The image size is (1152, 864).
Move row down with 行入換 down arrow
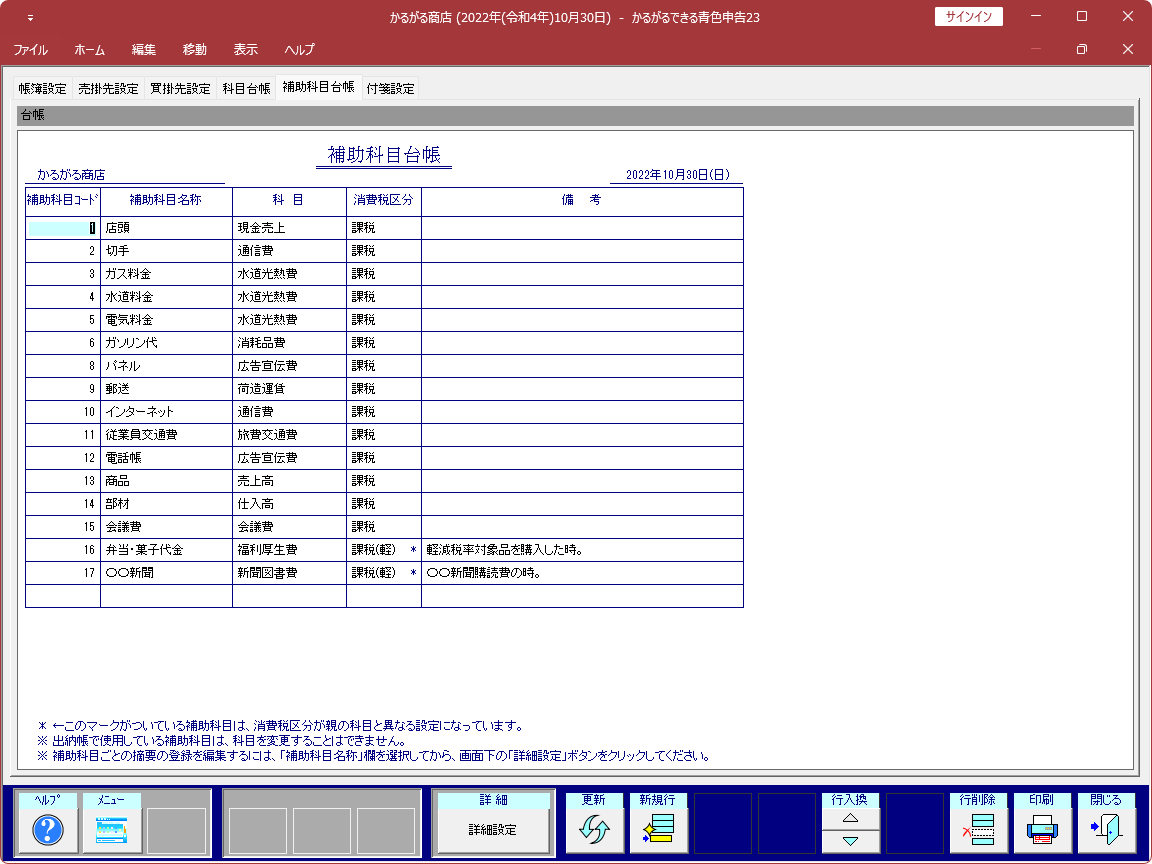tap(850, 841)
